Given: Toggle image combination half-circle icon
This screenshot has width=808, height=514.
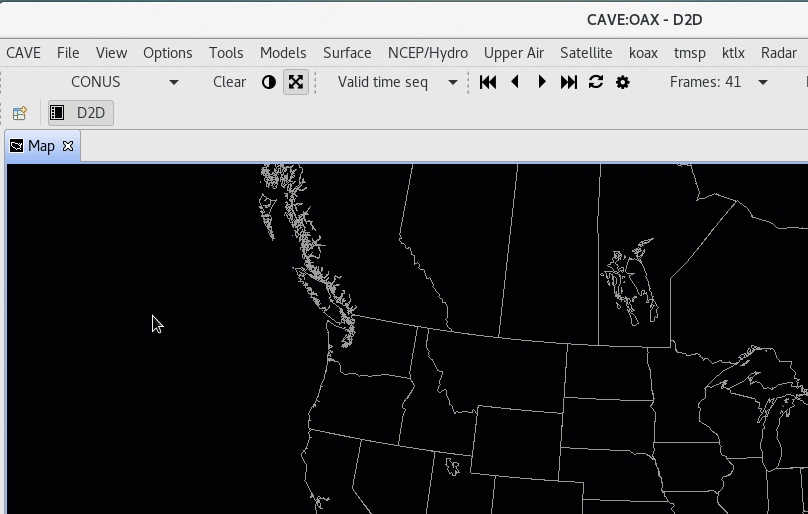Looking at the screenshot, I should click(x=268, y=82).
